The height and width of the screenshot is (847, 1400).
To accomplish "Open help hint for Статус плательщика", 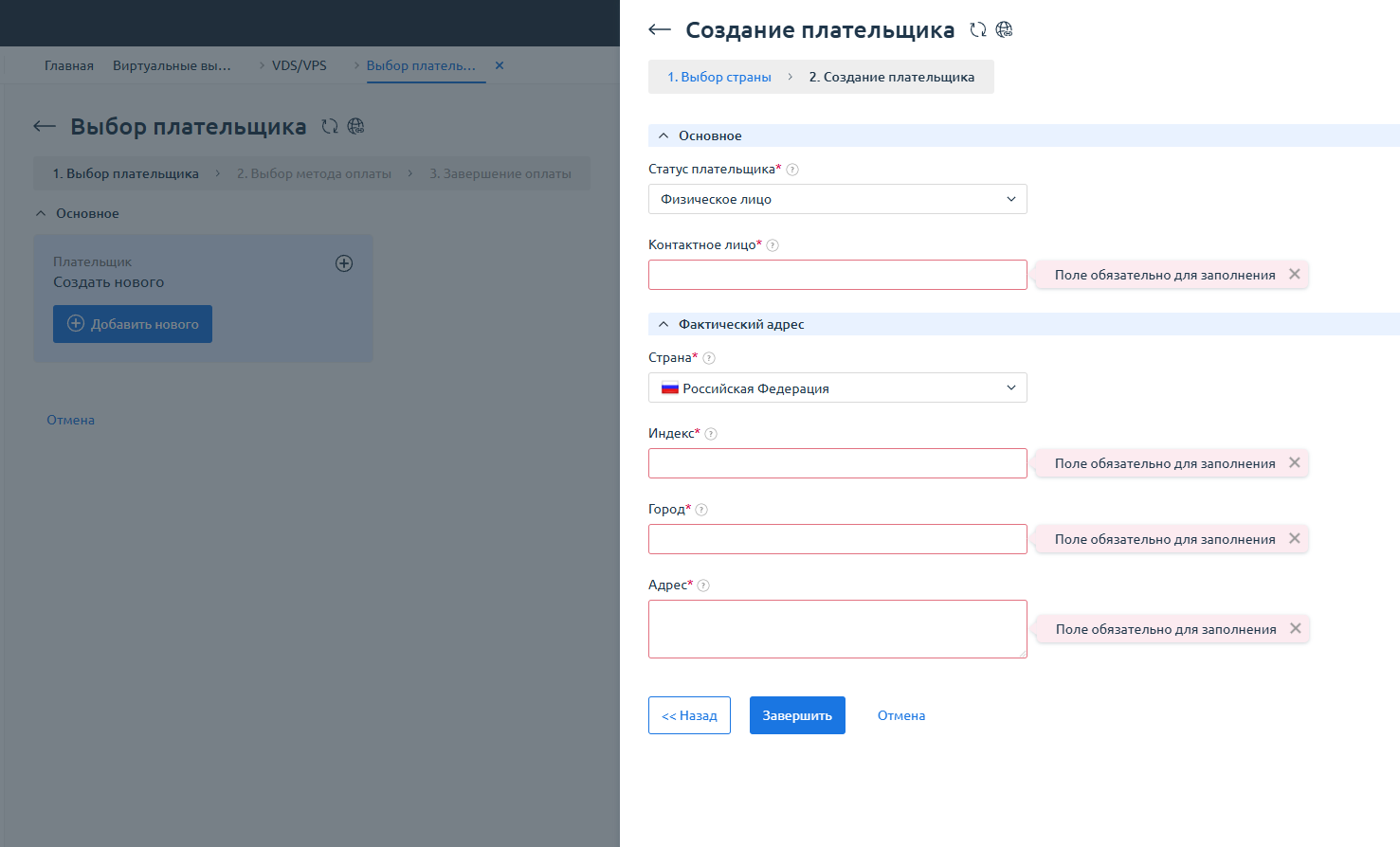I will (x=792, y=170).
